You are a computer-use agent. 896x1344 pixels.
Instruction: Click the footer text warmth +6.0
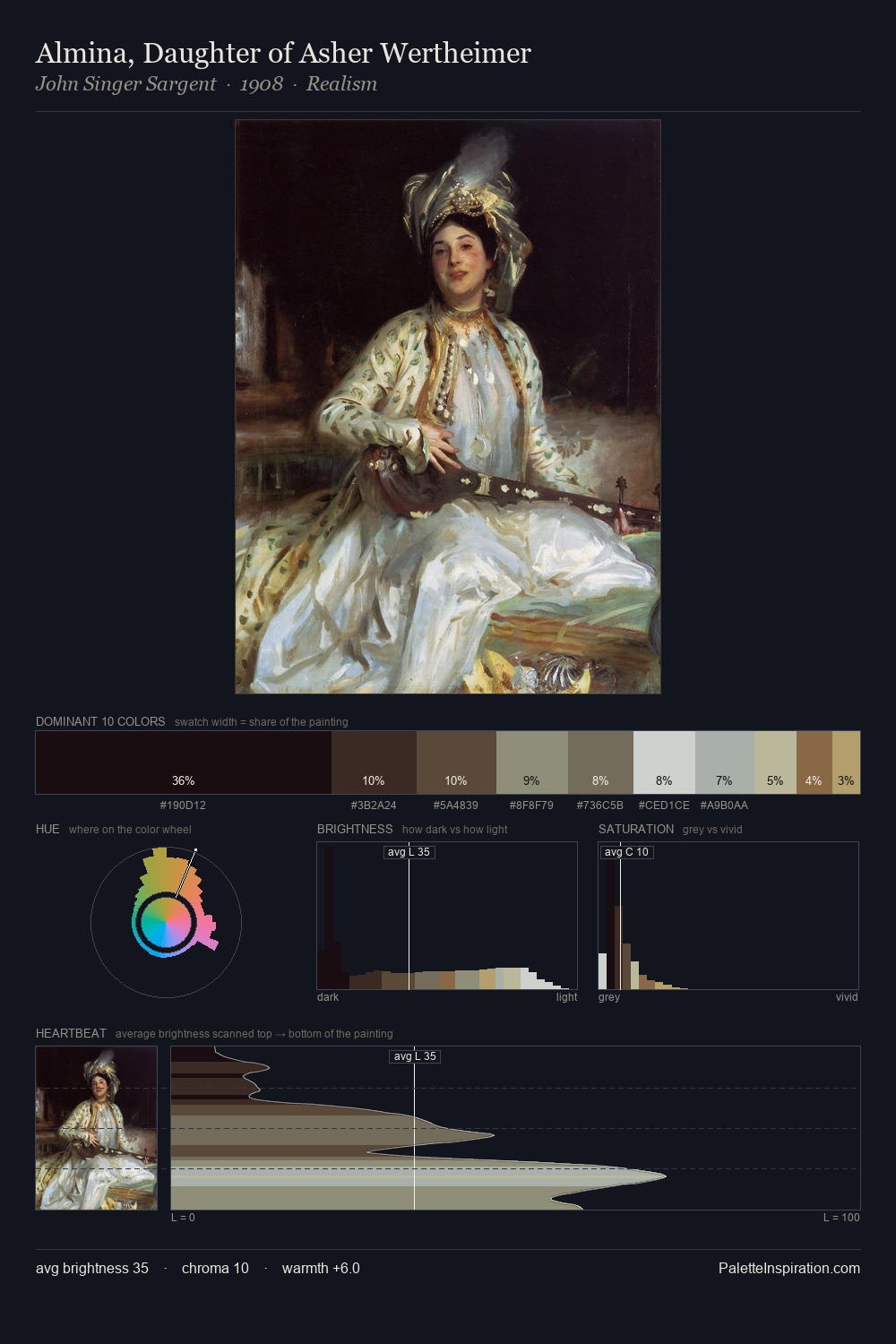[321, 1268]
